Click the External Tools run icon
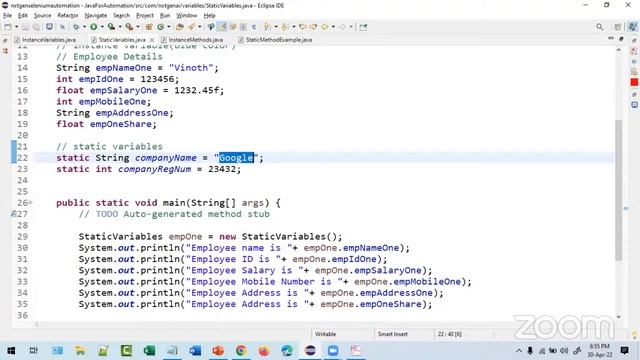The image size is (640, 360). (x=129, y=27)
